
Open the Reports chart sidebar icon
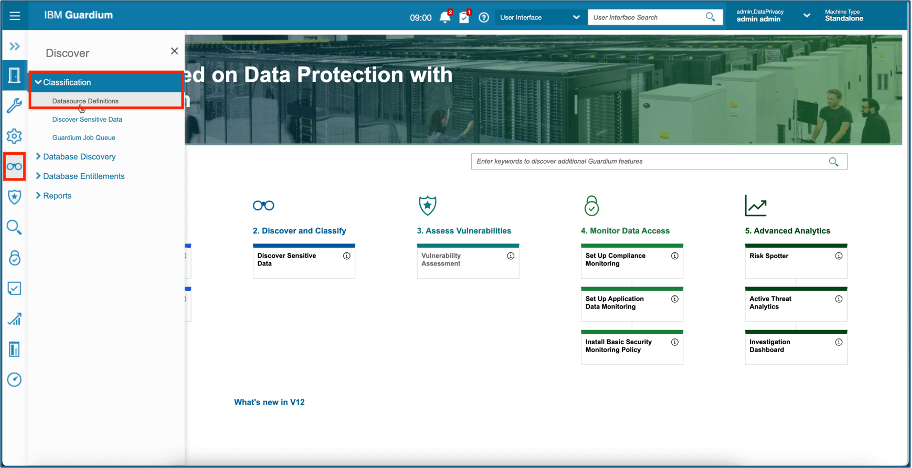click(15, 319)
